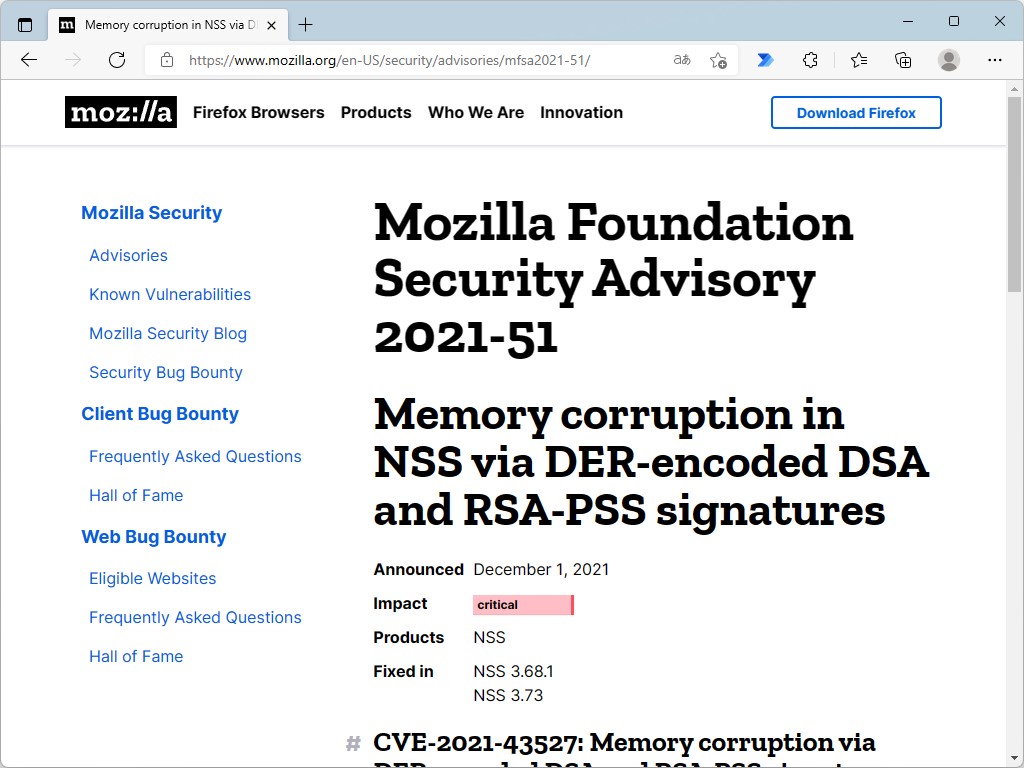Open Collections in the toolbar
The image size is (1024, 768).
903,60
